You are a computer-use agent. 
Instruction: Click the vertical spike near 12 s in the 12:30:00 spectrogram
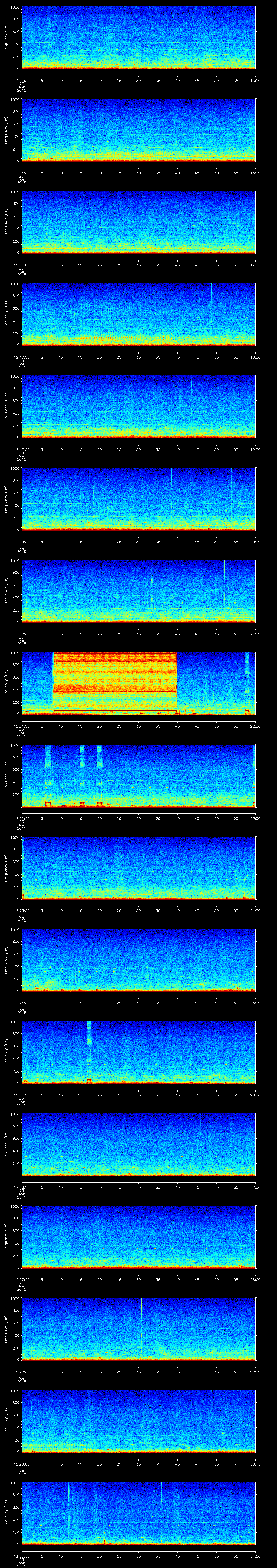click(69, 1500)
